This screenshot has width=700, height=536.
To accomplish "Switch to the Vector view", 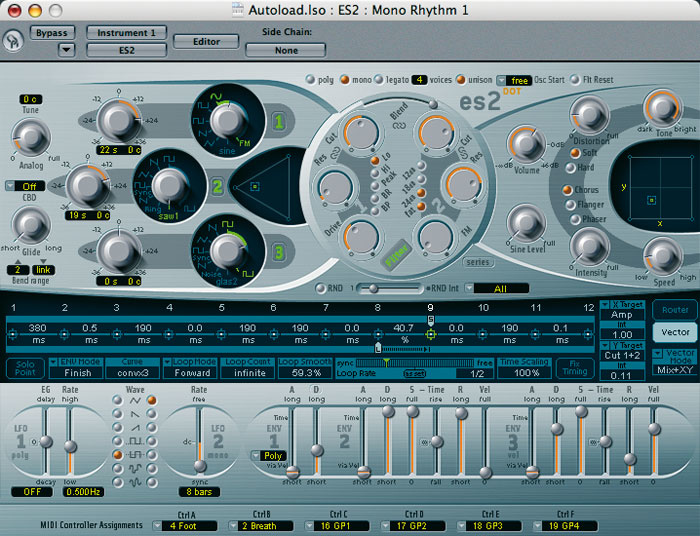I will [x=675, y=332].
